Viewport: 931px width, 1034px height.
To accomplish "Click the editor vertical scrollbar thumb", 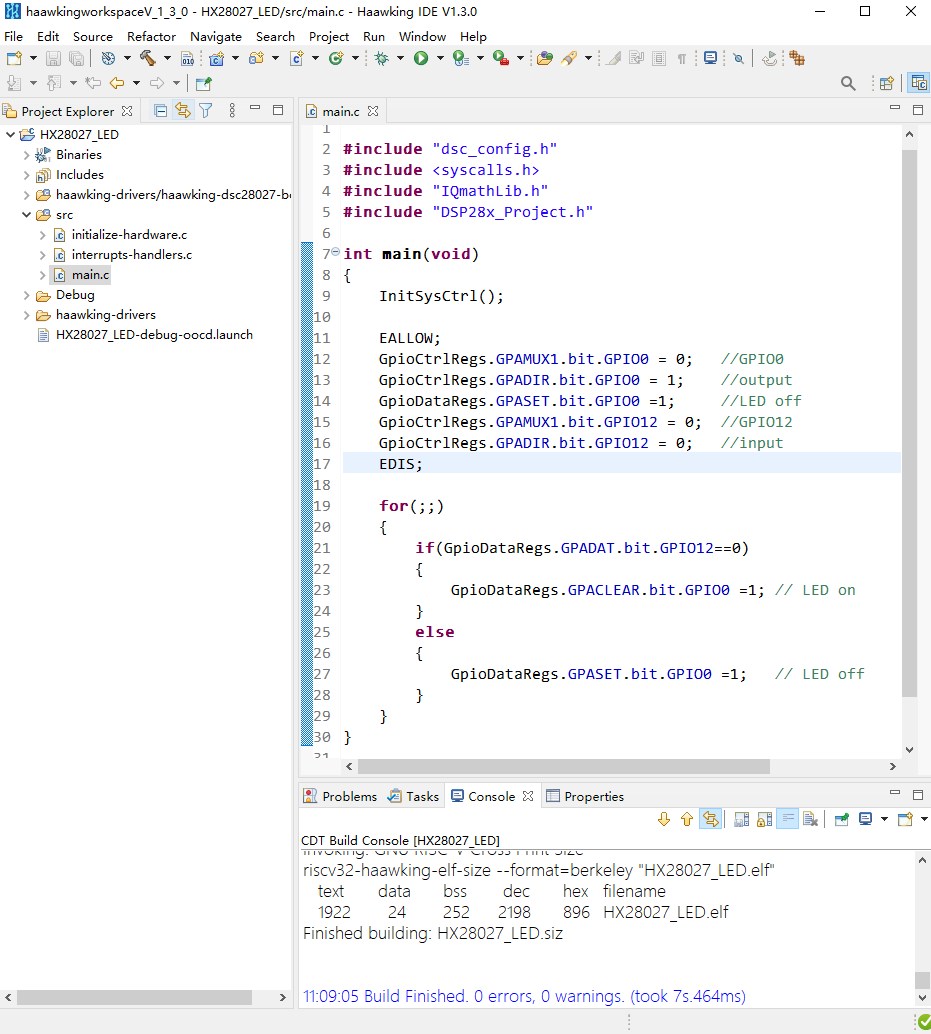I will click(909, 423).
